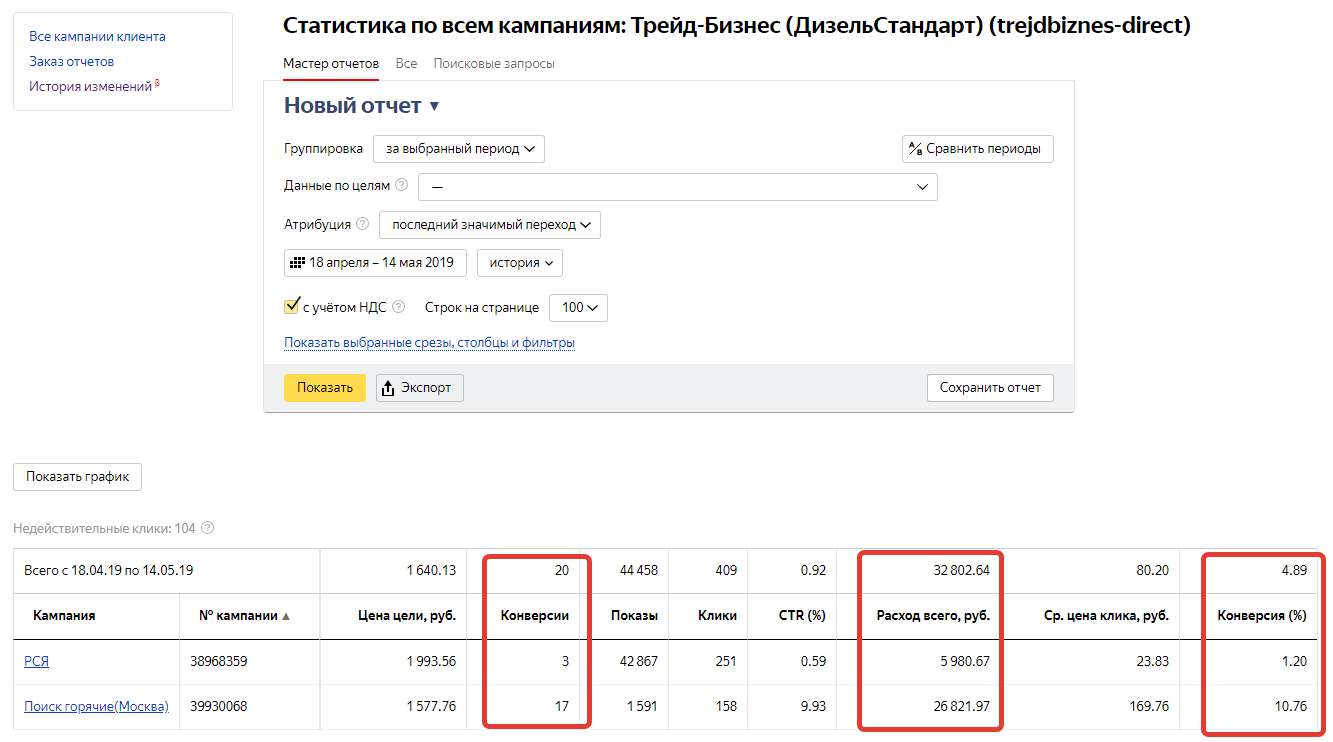Image resolution: width=1333 pixels, height=742 pixels.
Task: Click total clicks value 409
Action: 725,571
